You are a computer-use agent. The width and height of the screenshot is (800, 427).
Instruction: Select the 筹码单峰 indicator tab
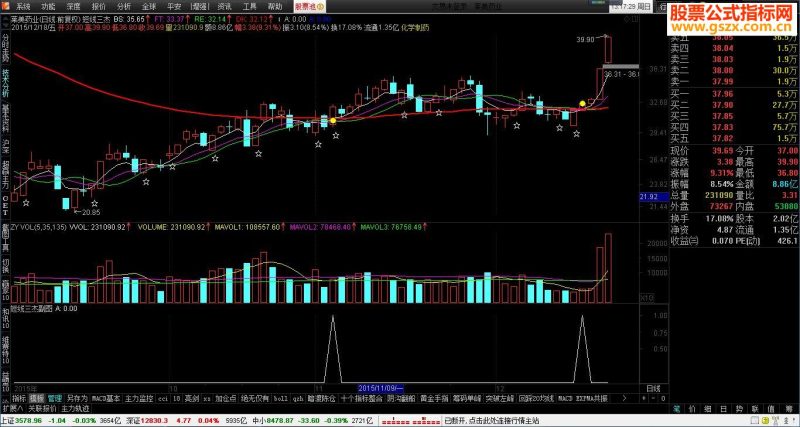click(467, 398)
